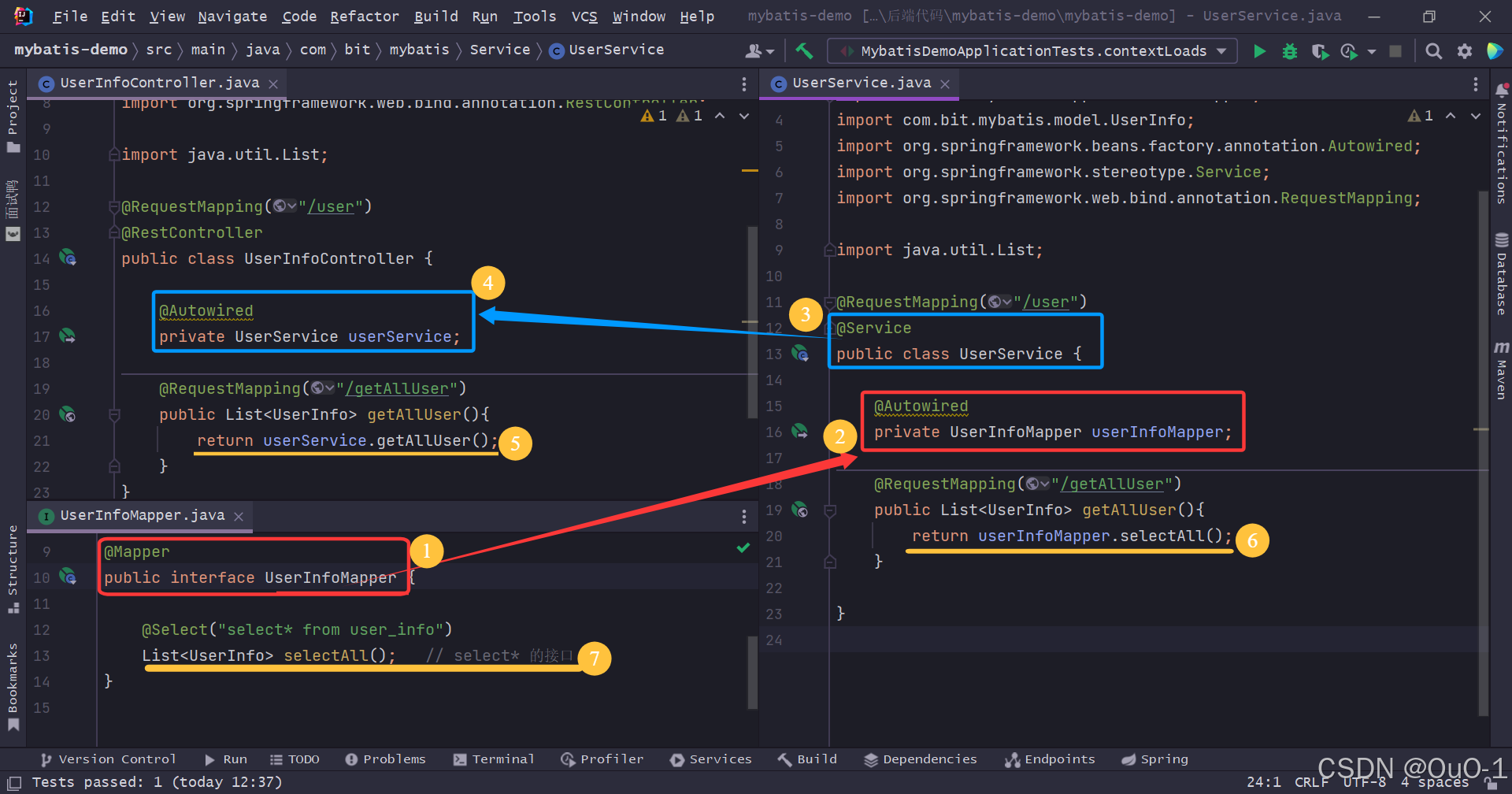This screenshot has width=1512, height=794.
Task: Open the colorful toolbox icon at top right
Action: click(x=1494, y=51)
